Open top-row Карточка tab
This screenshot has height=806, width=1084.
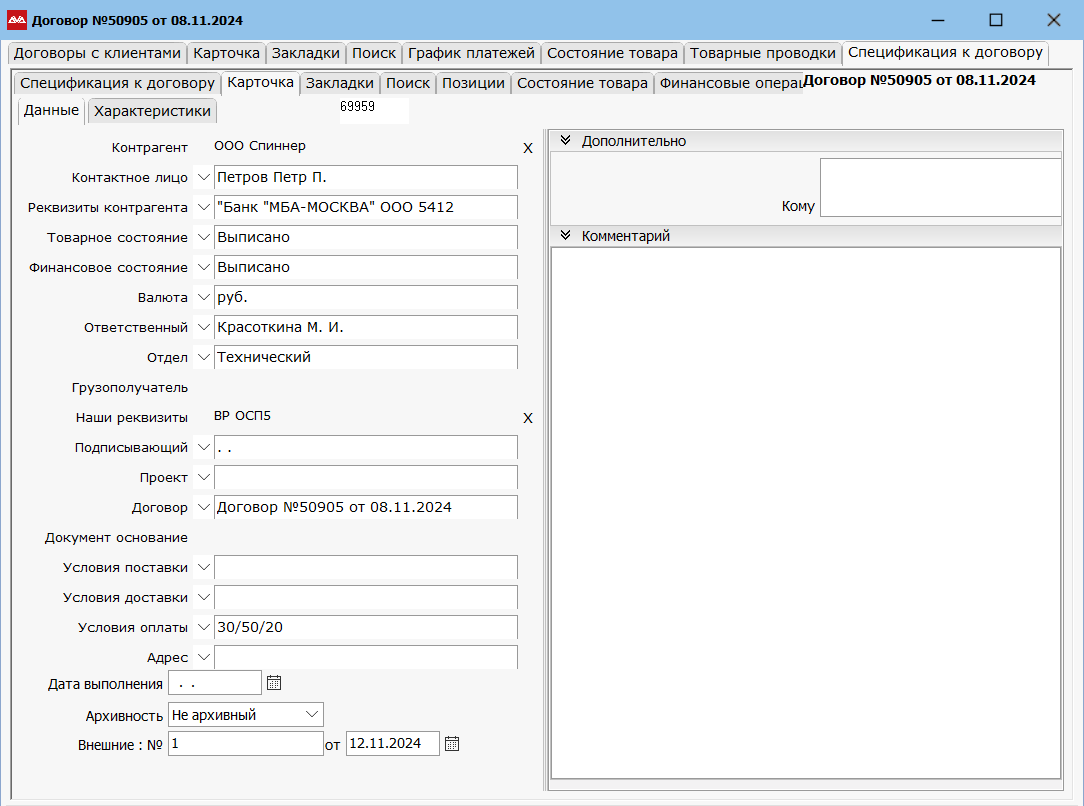coord(226,53)
